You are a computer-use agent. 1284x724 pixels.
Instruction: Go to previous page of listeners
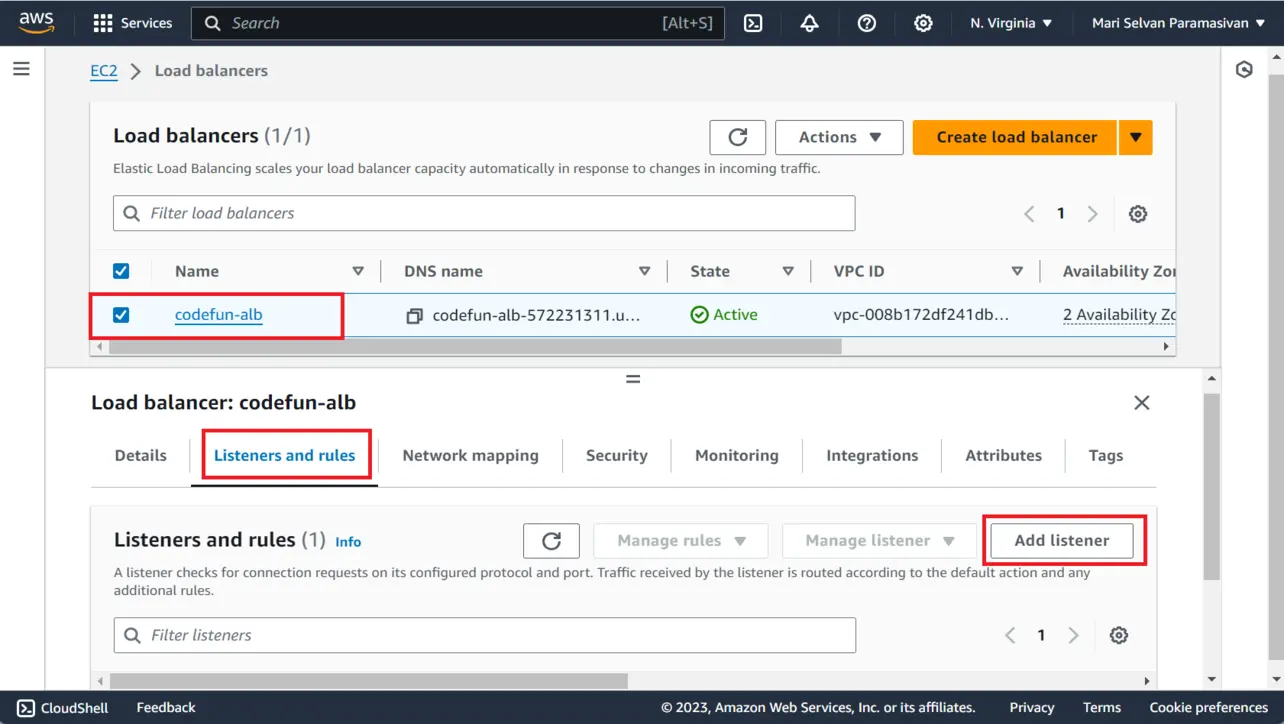point(1010,635)
